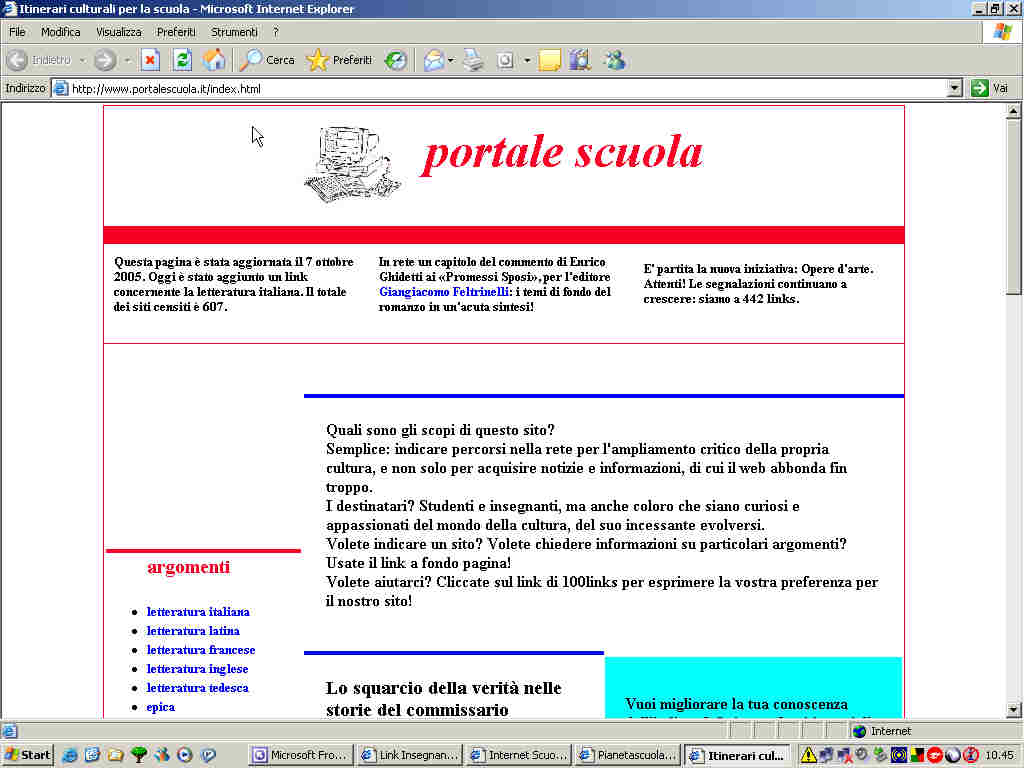This screenshot has height=768, width=1024.
Task: Open the yellow Discussion note icon
Action: point(549,60)
